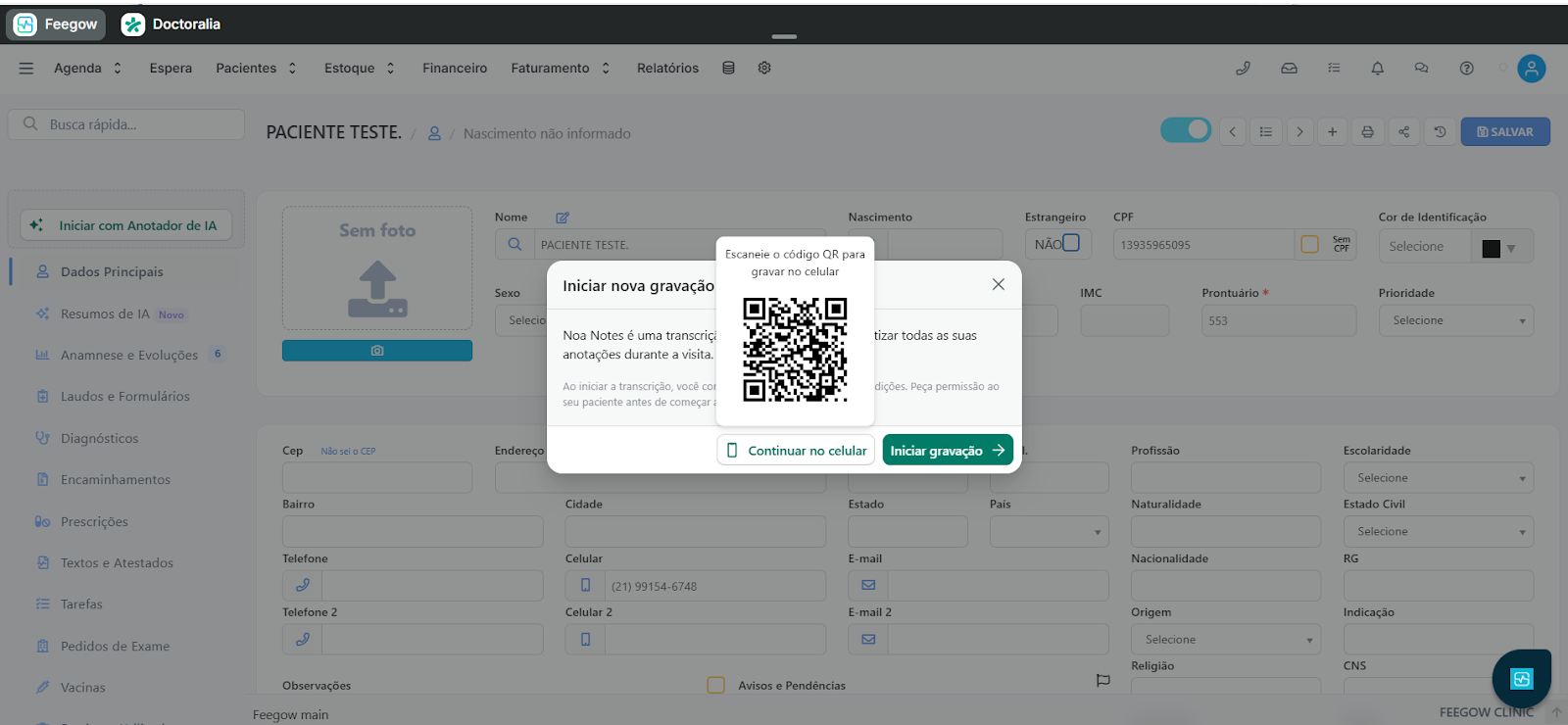The height and width of the screenshot is (725, 1568).
Task: Click the phone call icon in header
Action: click(x=1243, y=69)
